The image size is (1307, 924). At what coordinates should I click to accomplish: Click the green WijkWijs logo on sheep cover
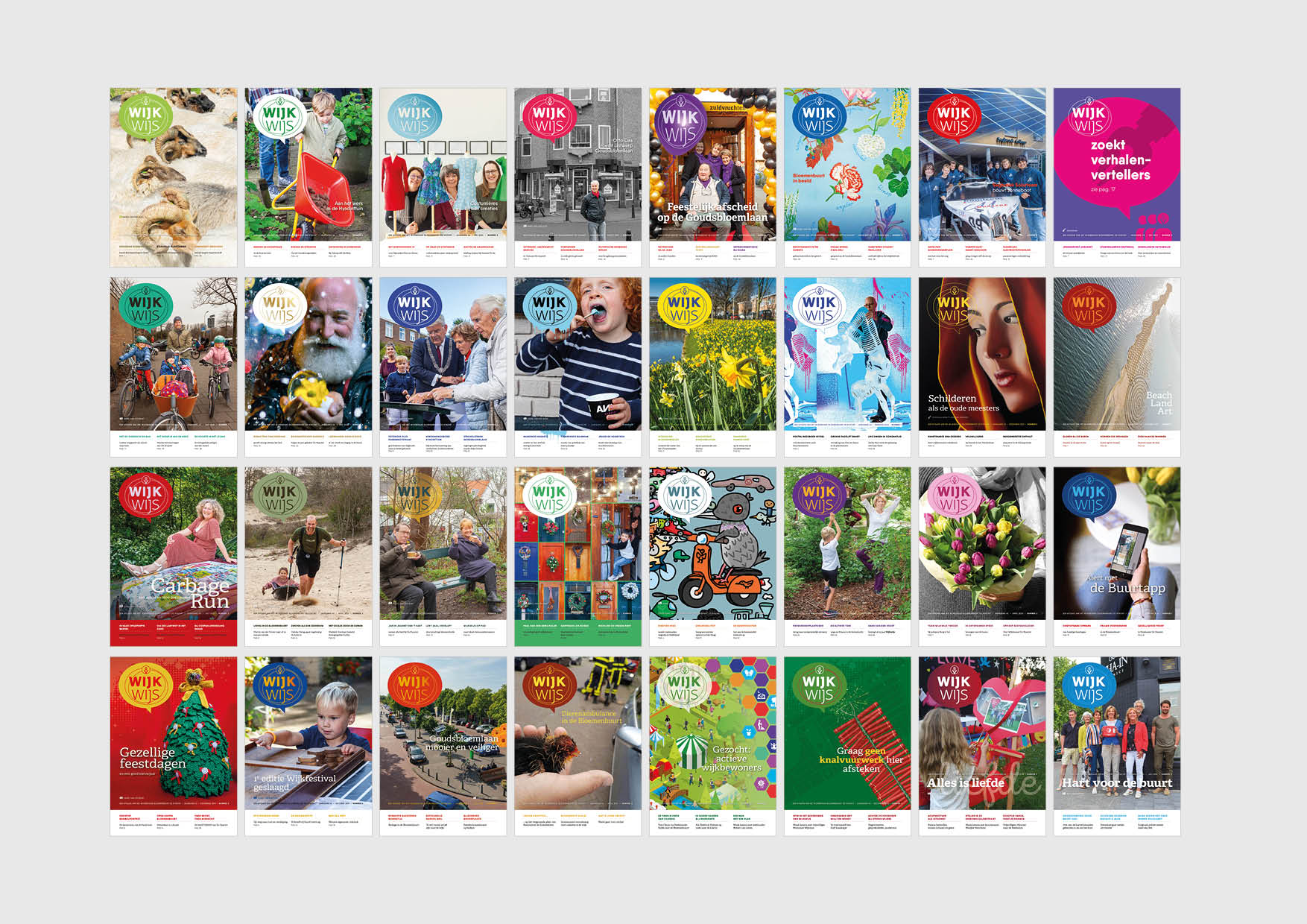click(x=146, y=118)
